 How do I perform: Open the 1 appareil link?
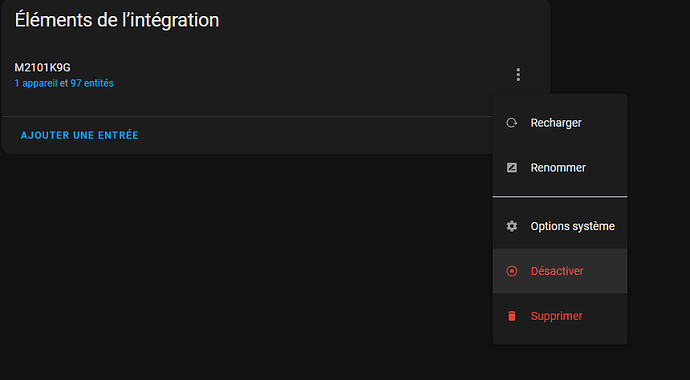pos(36,83)
